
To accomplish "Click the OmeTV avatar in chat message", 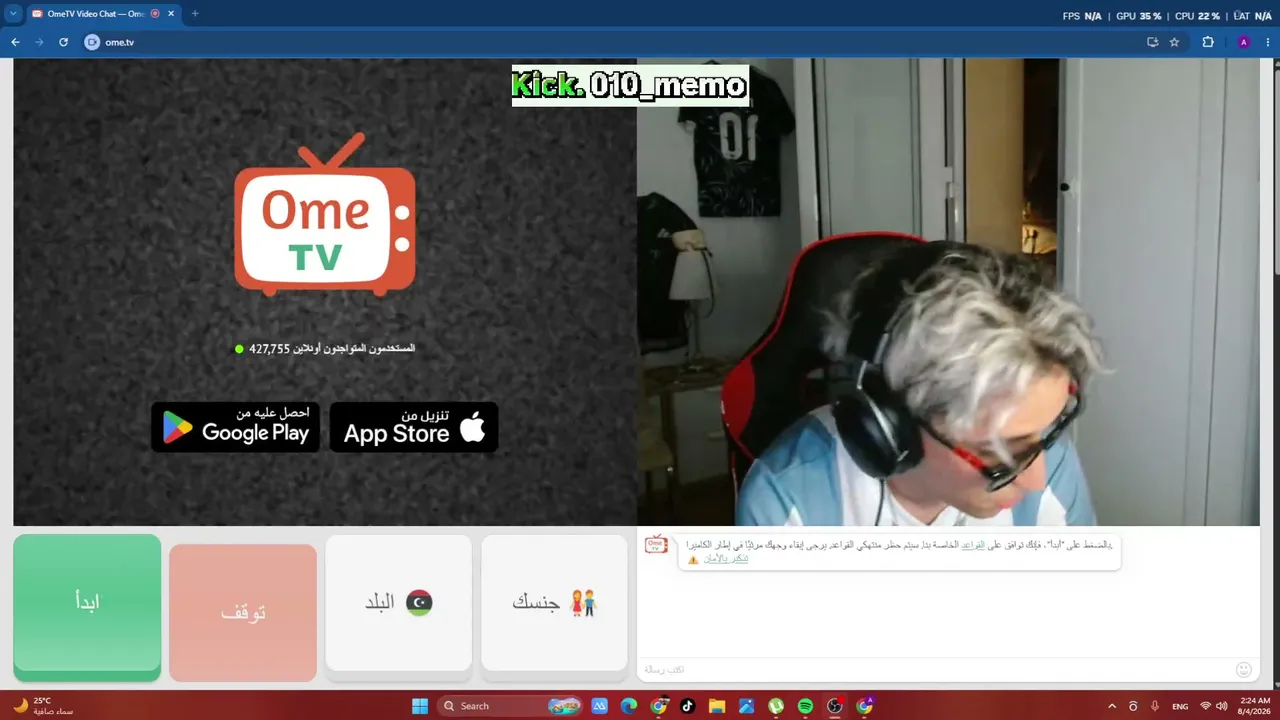I will pyautogui.click(x=656, y=545).
